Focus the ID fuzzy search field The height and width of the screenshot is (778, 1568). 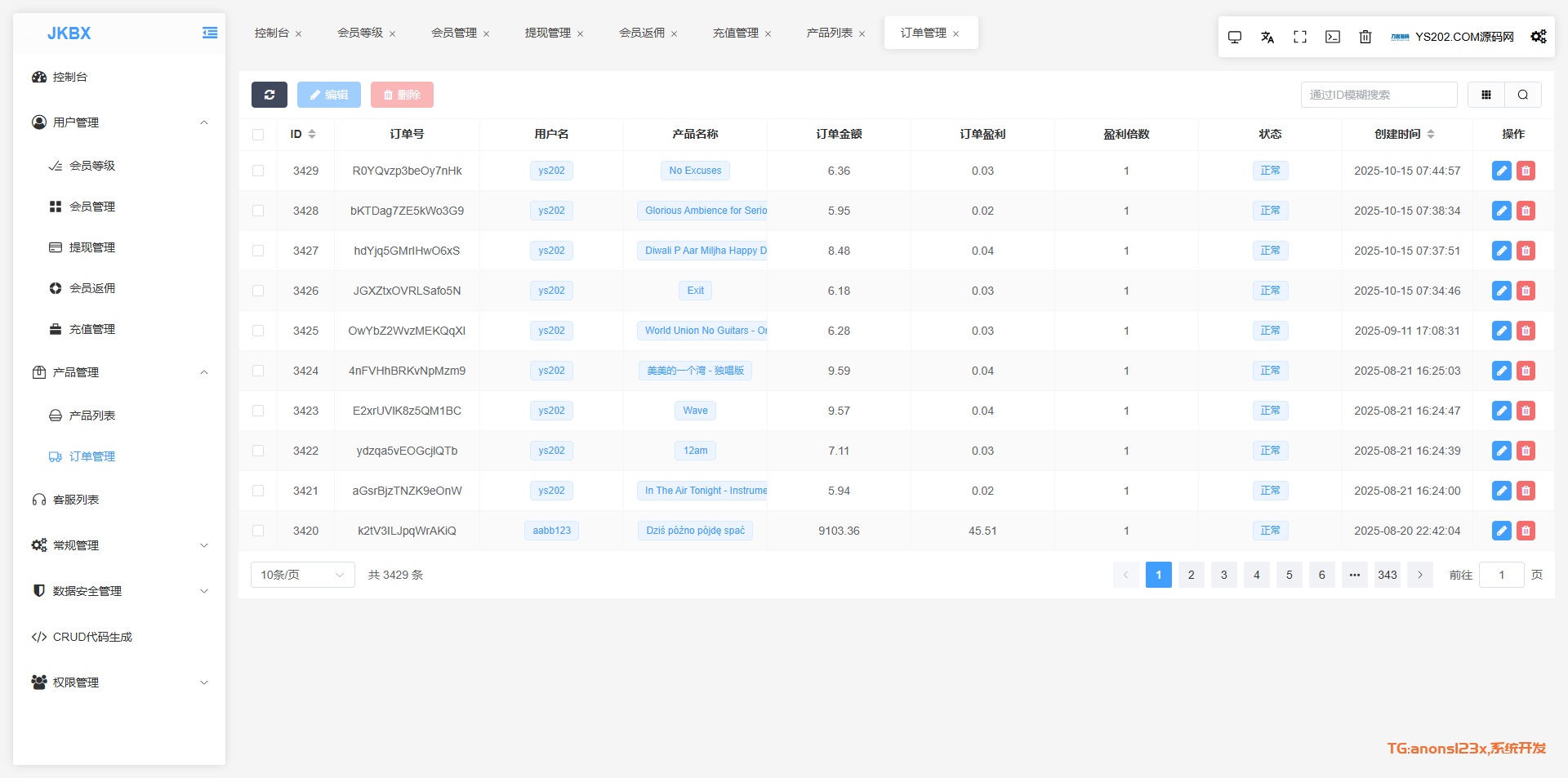tap(1378, 95)
